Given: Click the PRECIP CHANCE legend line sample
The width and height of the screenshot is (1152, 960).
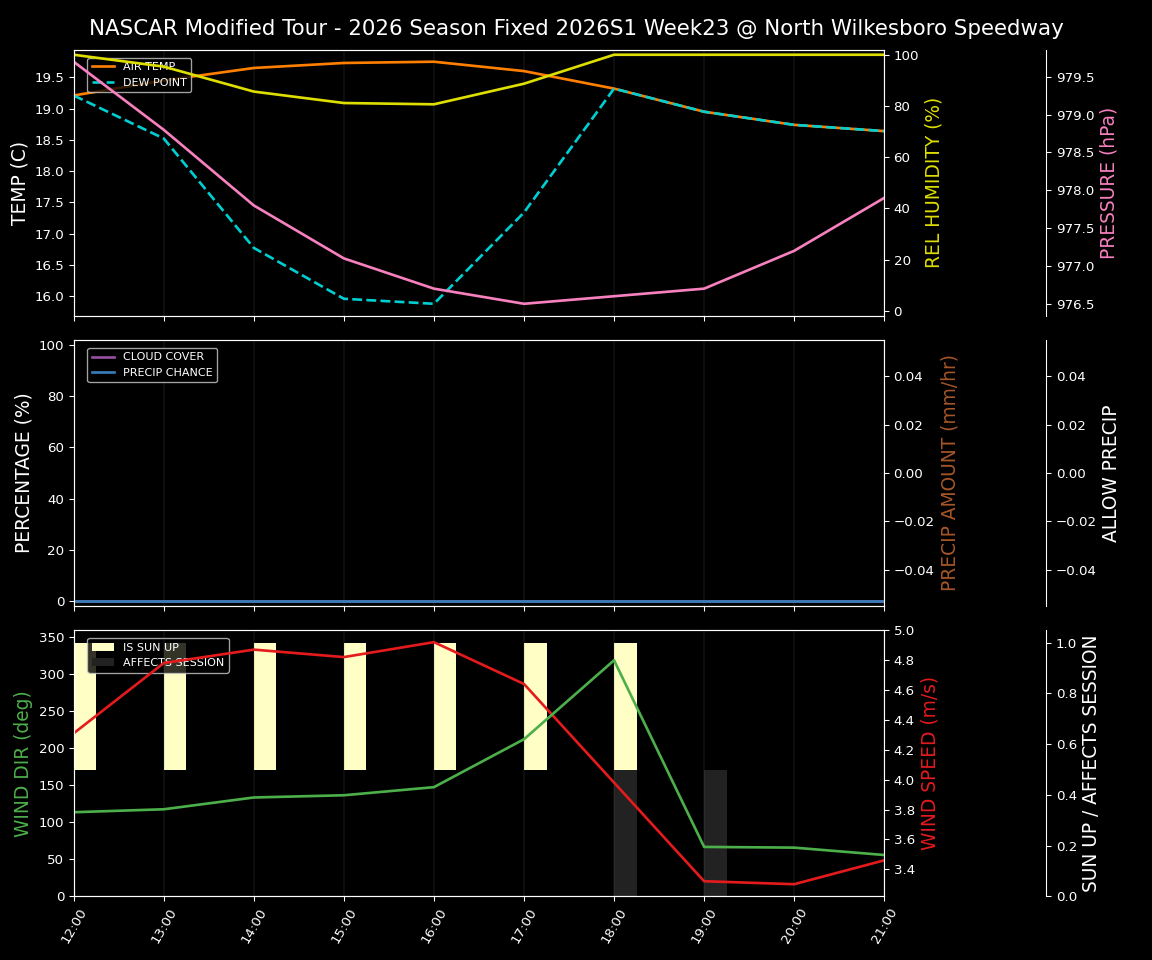Looking at the screenshot, I should [105, 371].
